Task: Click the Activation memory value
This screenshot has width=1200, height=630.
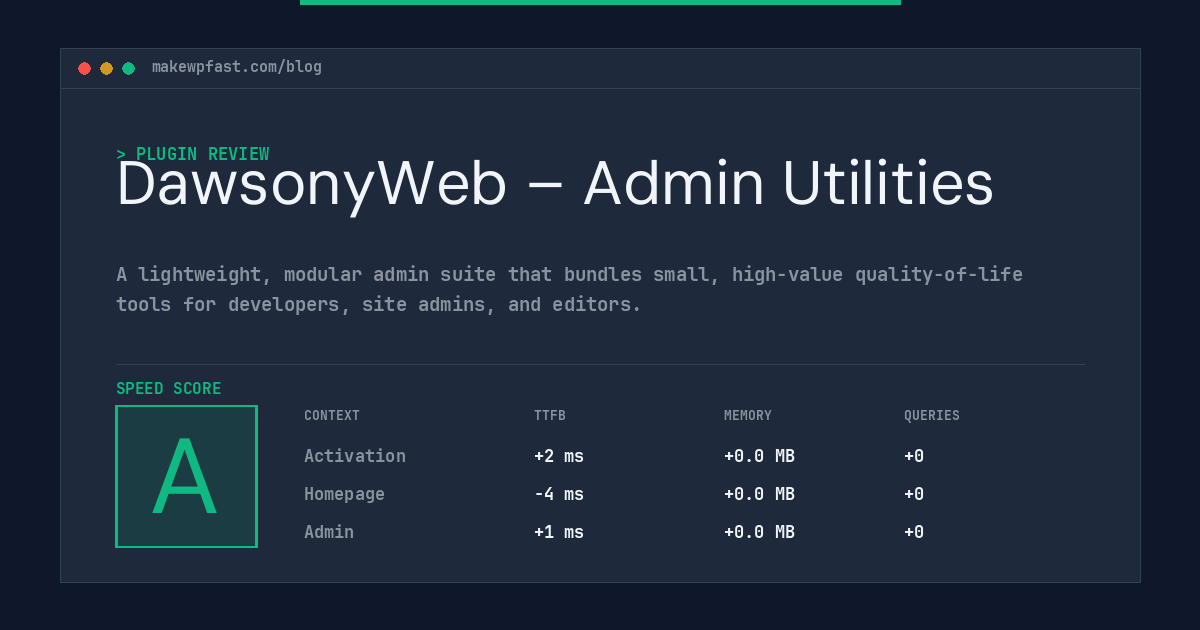Action: 759,456
